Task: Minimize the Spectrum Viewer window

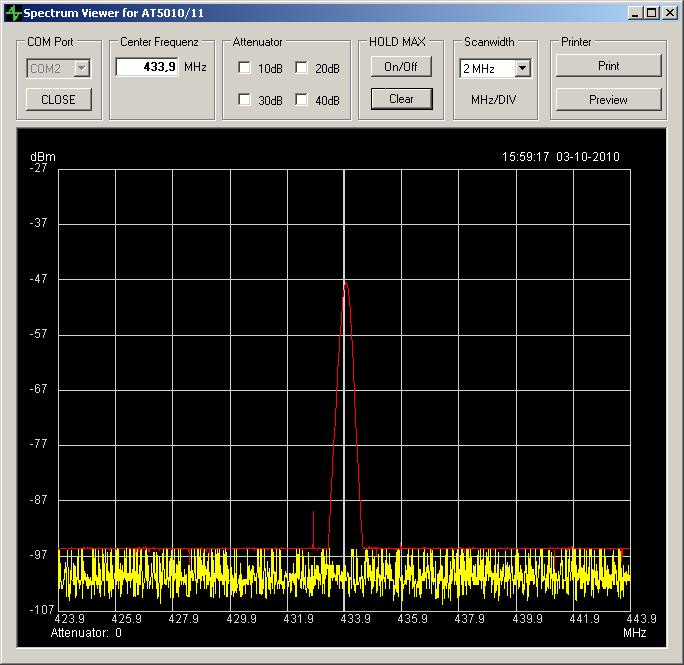Action: click(635, 13)
